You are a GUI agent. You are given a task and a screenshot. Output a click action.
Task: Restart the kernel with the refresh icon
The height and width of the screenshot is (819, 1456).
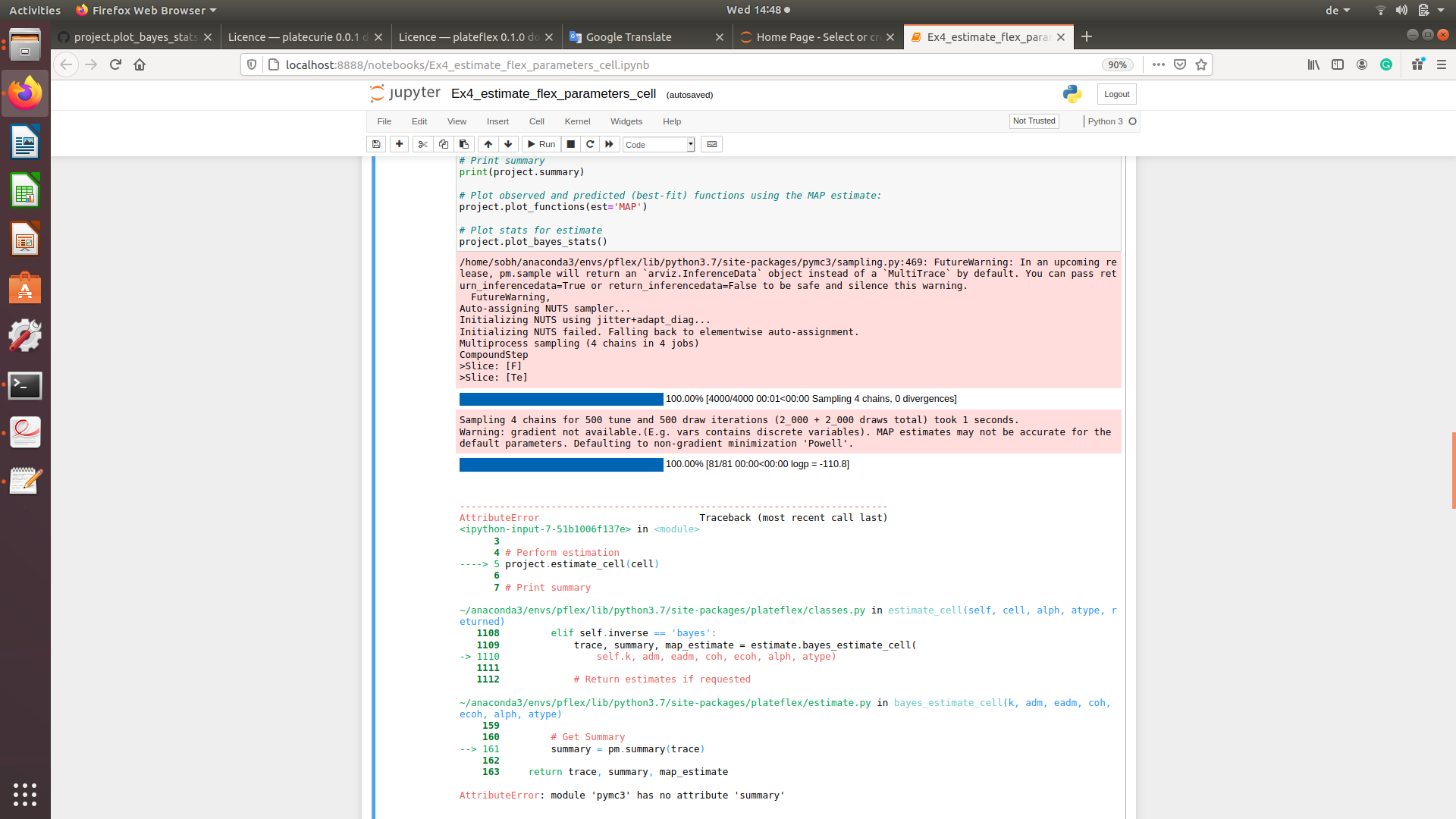coord(590,144)
